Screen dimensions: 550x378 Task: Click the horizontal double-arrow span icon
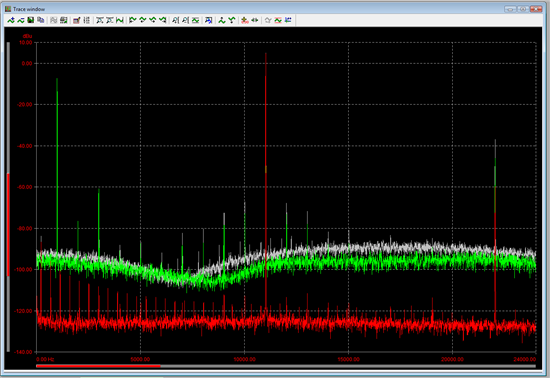click(255, 20)
